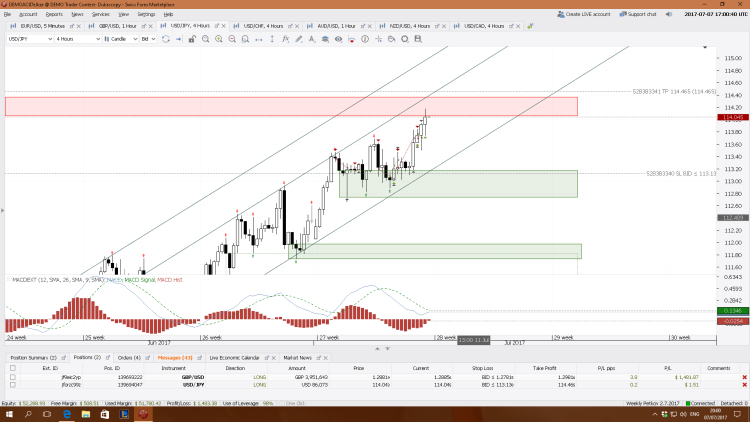Viewport: 750px width, 422px height.
Task: Switch to EUR/USD, 5 Minutes chart tab
Action: click(x=43, y=26)
